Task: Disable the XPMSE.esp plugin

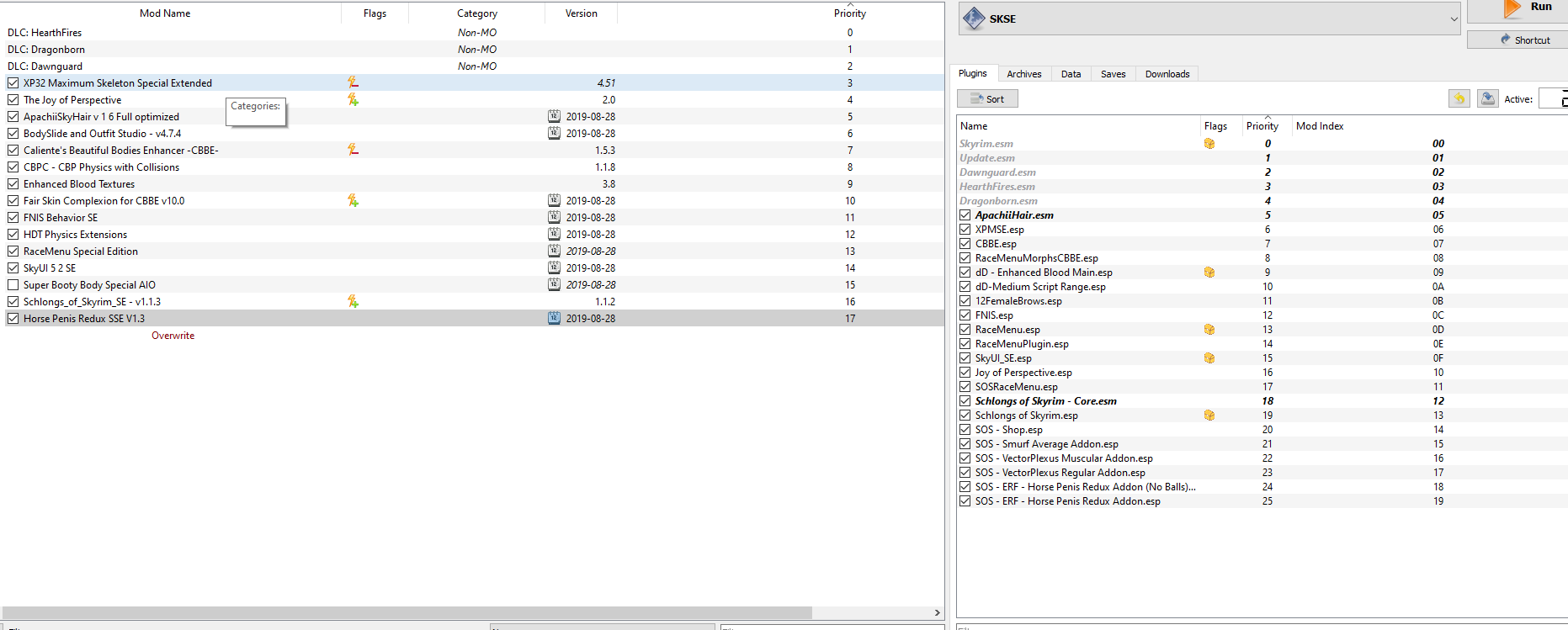Action: 965,230
